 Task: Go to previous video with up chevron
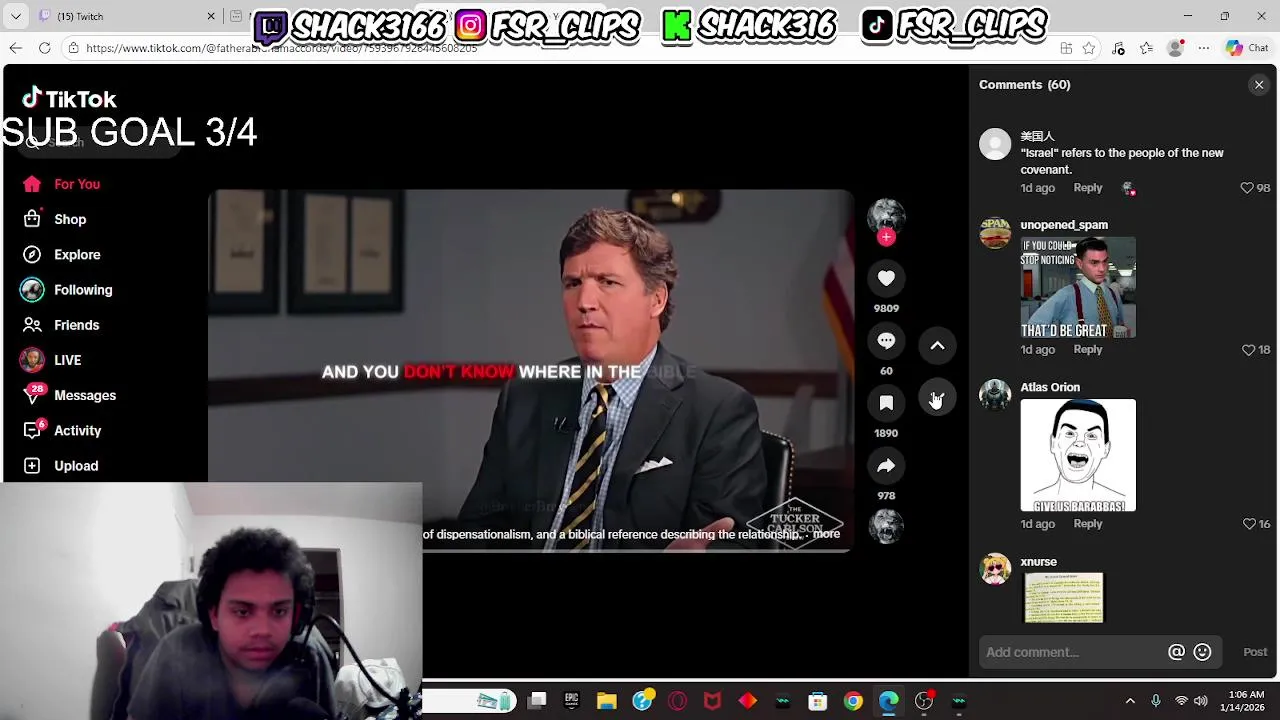(x=937, y=346)
